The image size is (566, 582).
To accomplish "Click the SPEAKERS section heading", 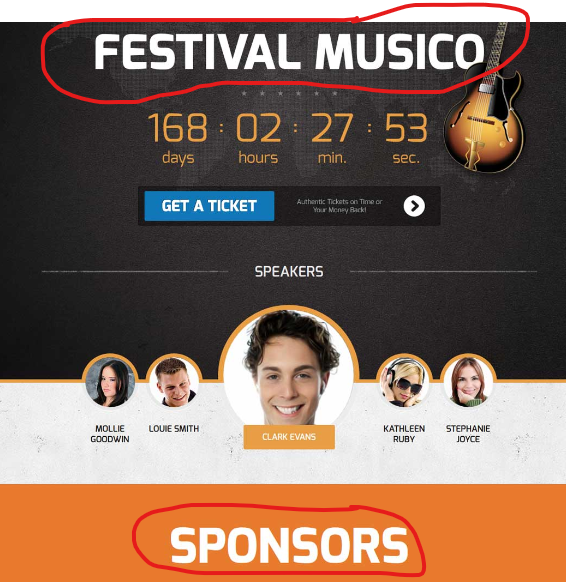I will pyautogui.click(x=289, y=272).
